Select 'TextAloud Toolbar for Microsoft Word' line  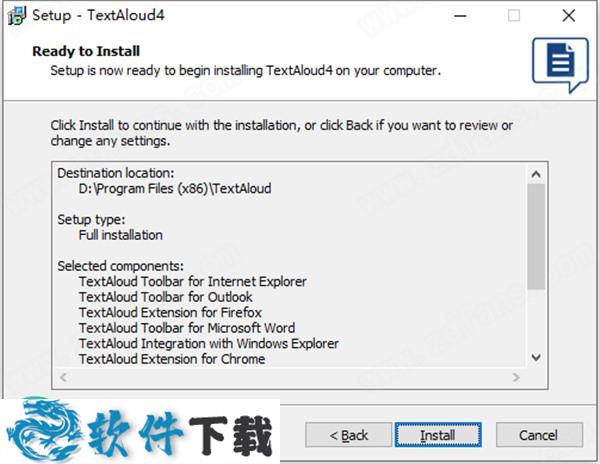pos(187,328)
